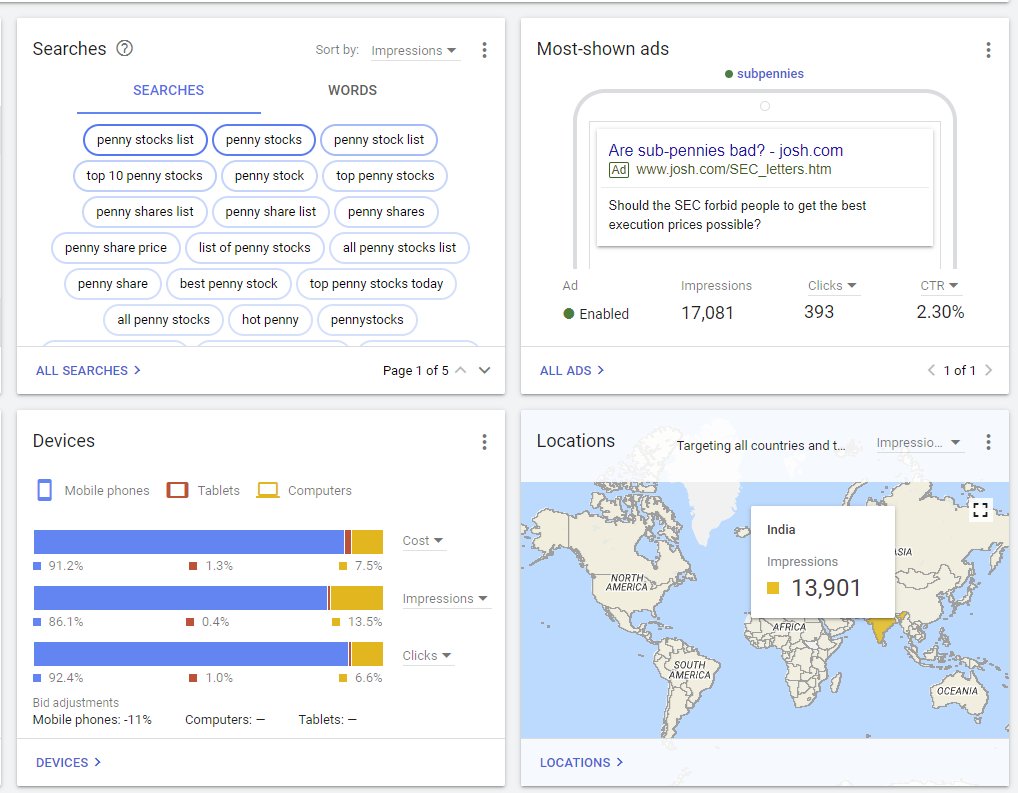Open the All Searches link
The image size is (1018, 793).
pos(88,371)
